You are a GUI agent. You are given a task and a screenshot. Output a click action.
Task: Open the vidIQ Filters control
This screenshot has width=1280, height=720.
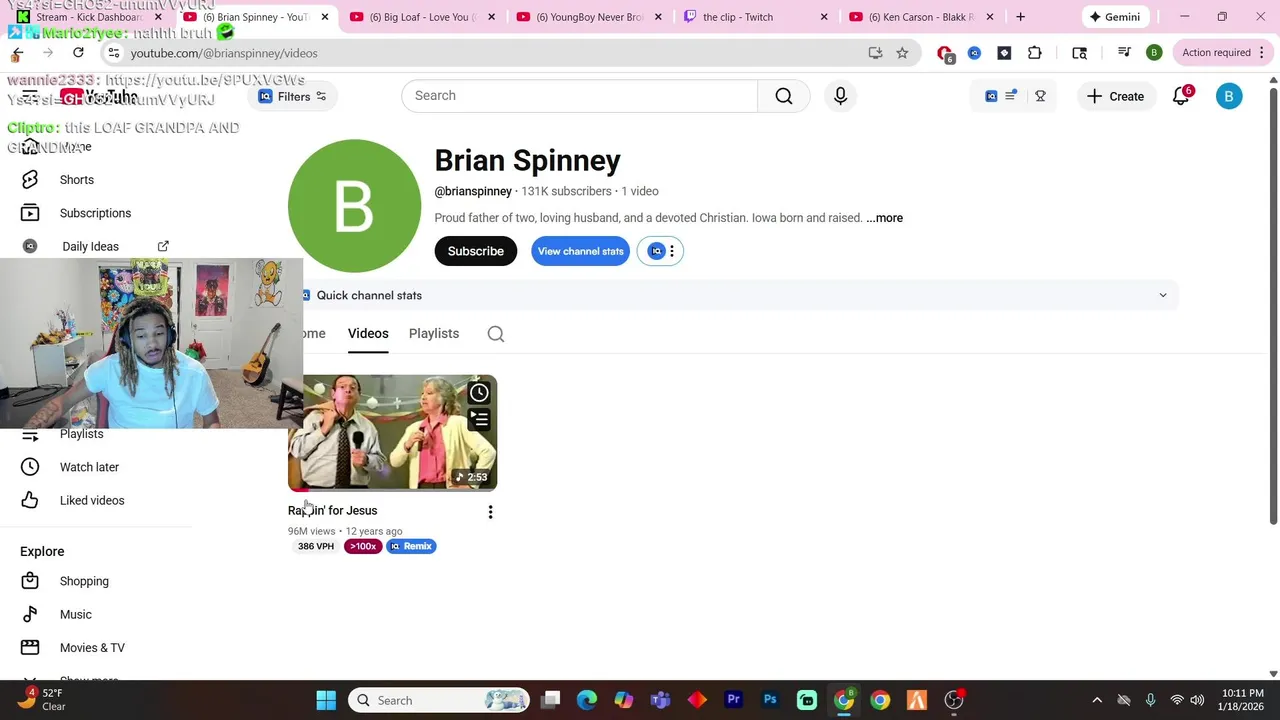(292, 97)
